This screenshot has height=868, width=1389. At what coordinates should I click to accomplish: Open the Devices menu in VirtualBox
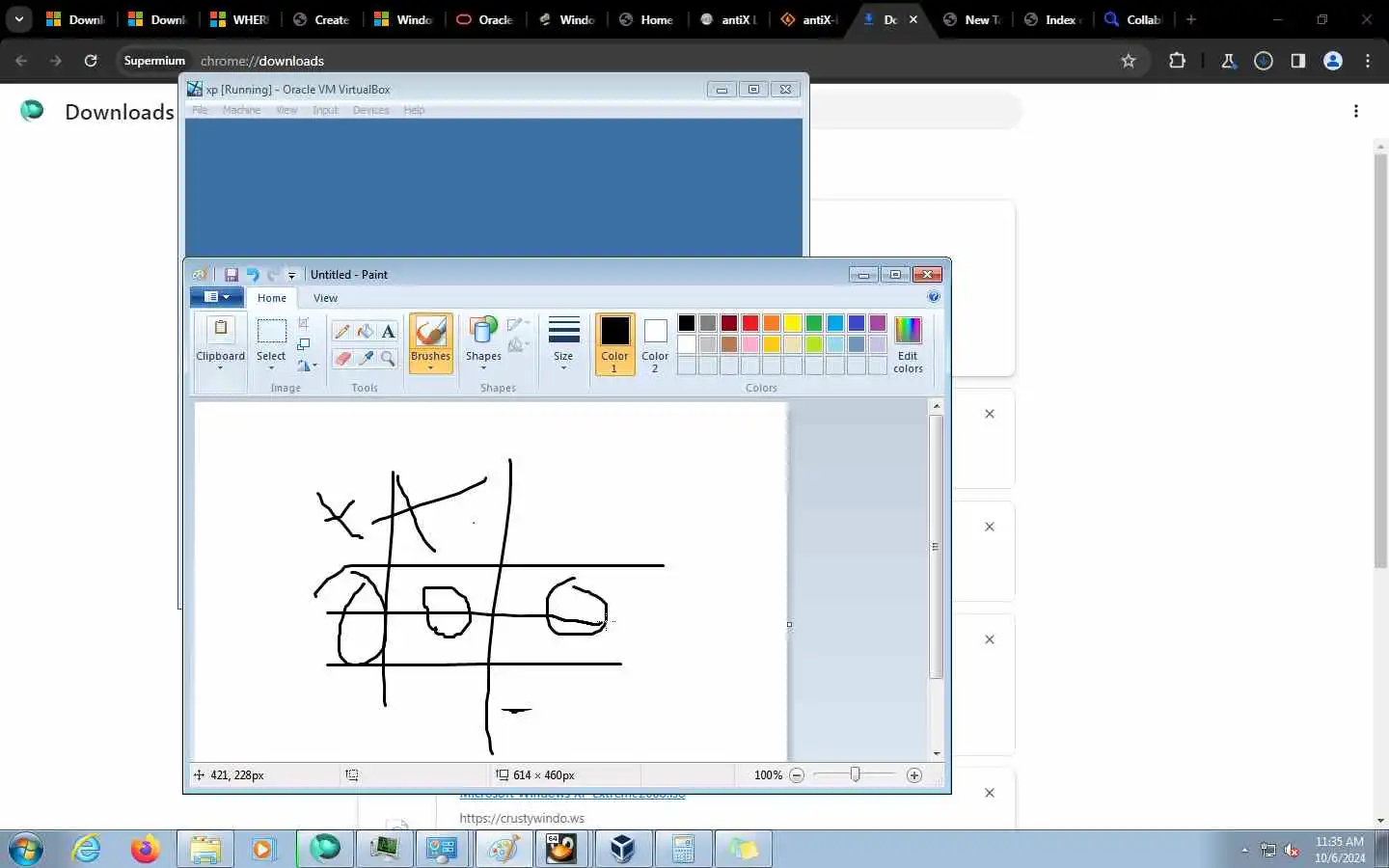click(370, 110)
